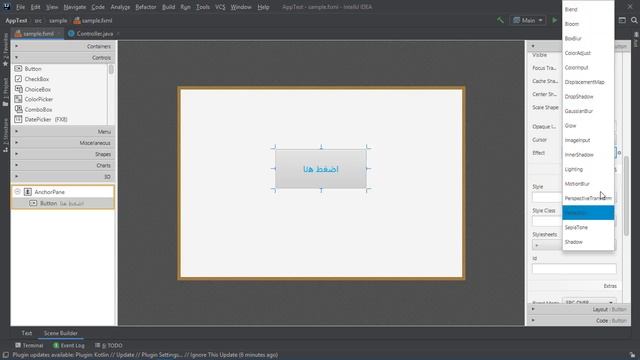Click the Project folder sidebar icon
This screenshot has height=360, width=640.
pyautogui.click(x=5, y=104)
